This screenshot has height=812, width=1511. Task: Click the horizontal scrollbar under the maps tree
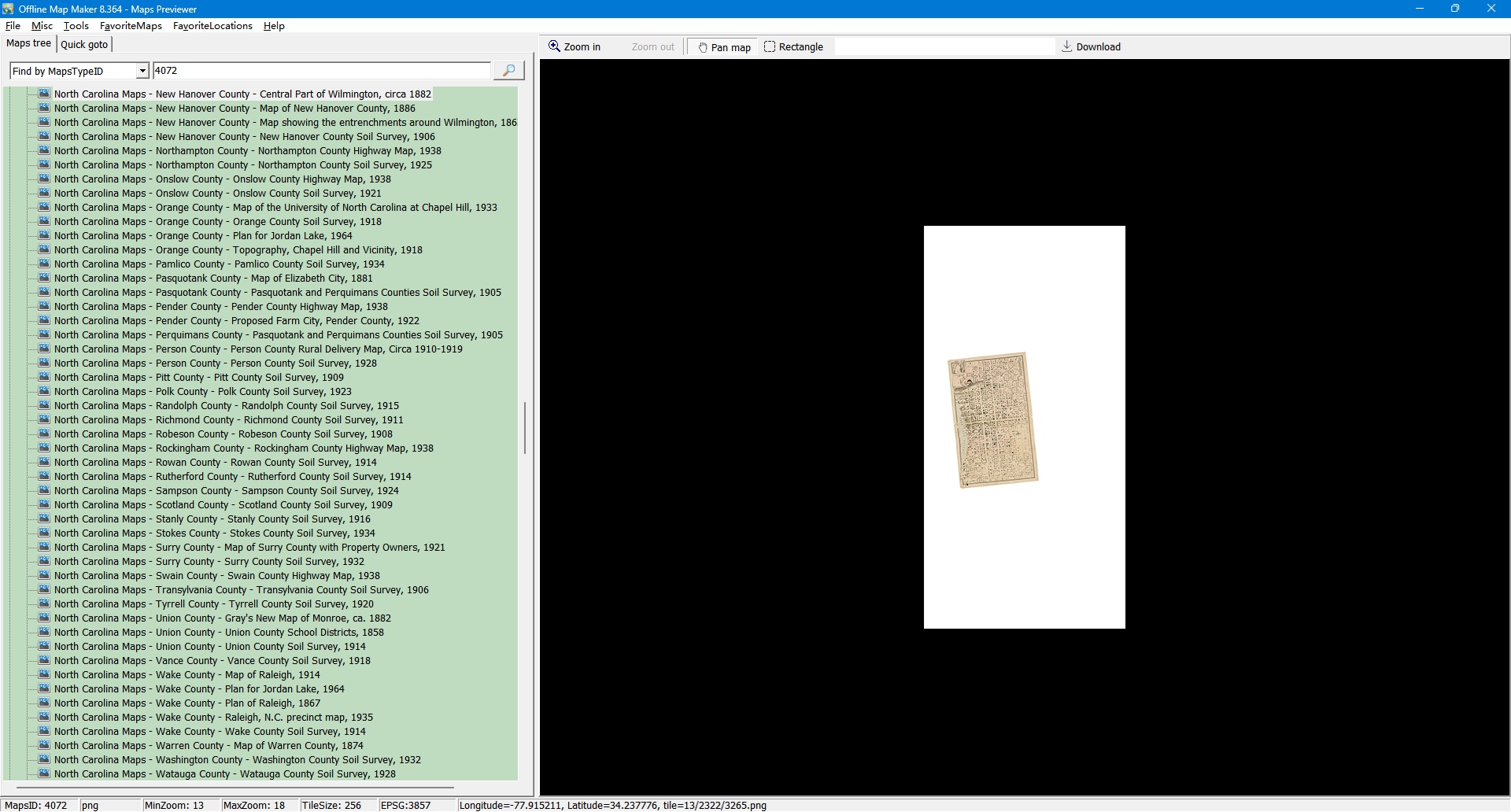pyautogui.click(x=235, y=787)
